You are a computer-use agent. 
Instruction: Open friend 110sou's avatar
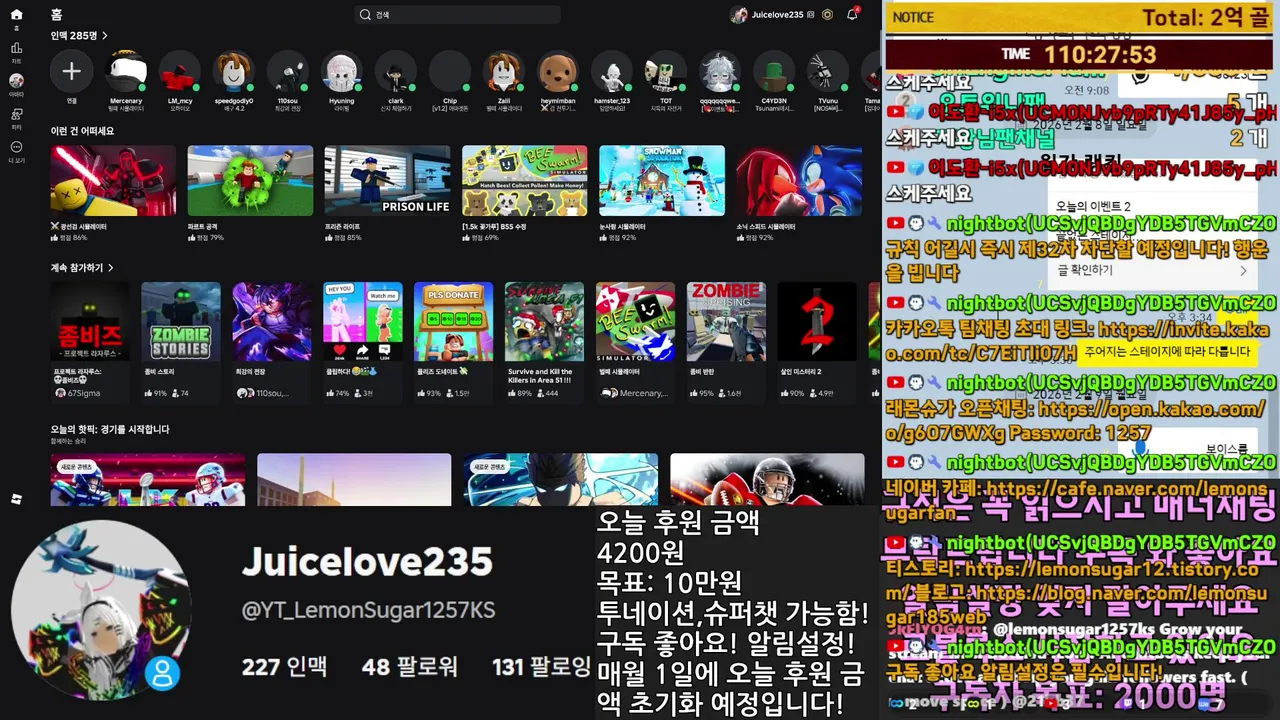tap(288, 72)
